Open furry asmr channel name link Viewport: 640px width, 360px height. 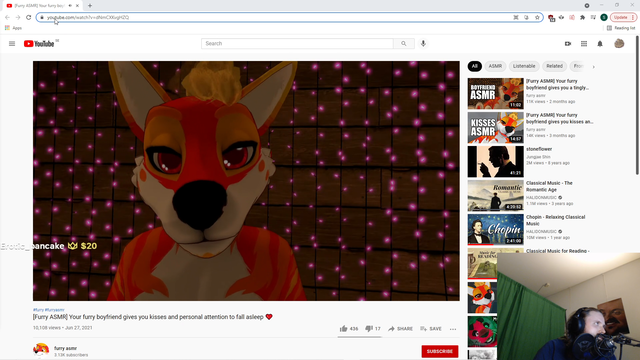[x=65, y=348]
